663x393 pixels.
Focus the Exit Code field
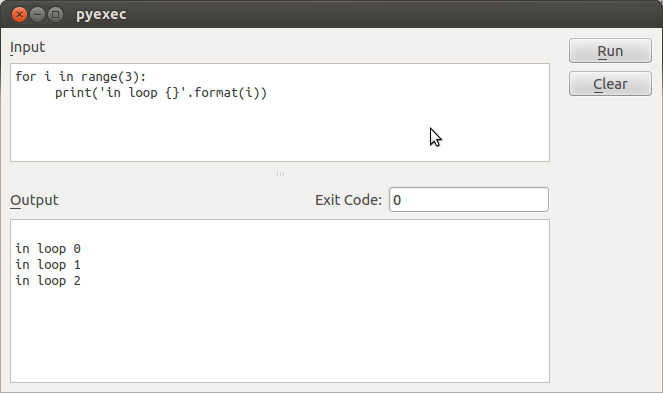pos(468,200)
